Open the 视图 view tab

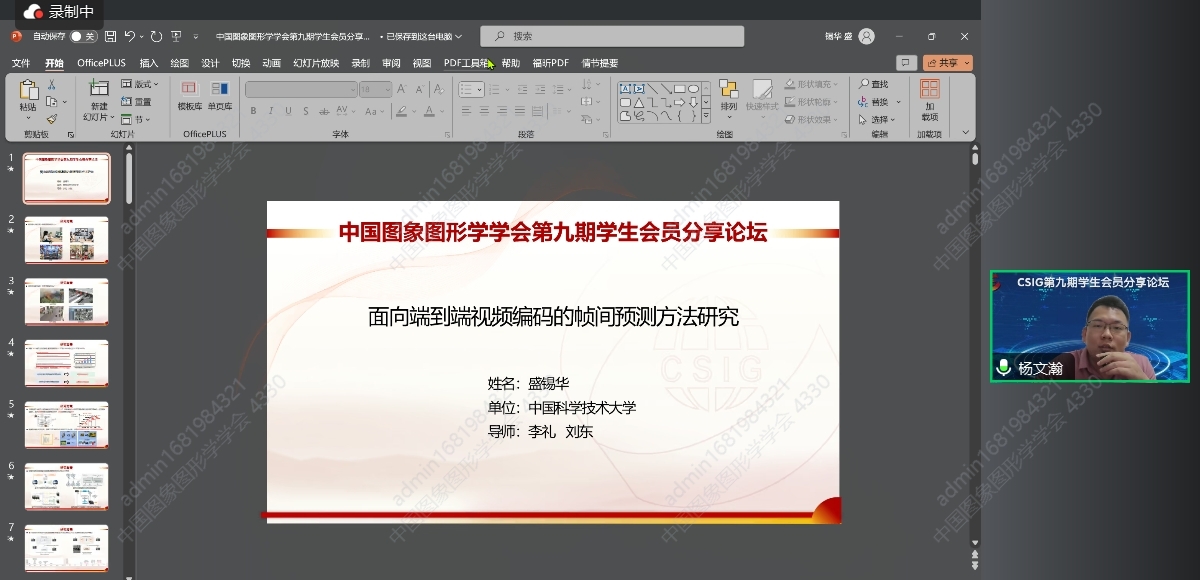422,63
